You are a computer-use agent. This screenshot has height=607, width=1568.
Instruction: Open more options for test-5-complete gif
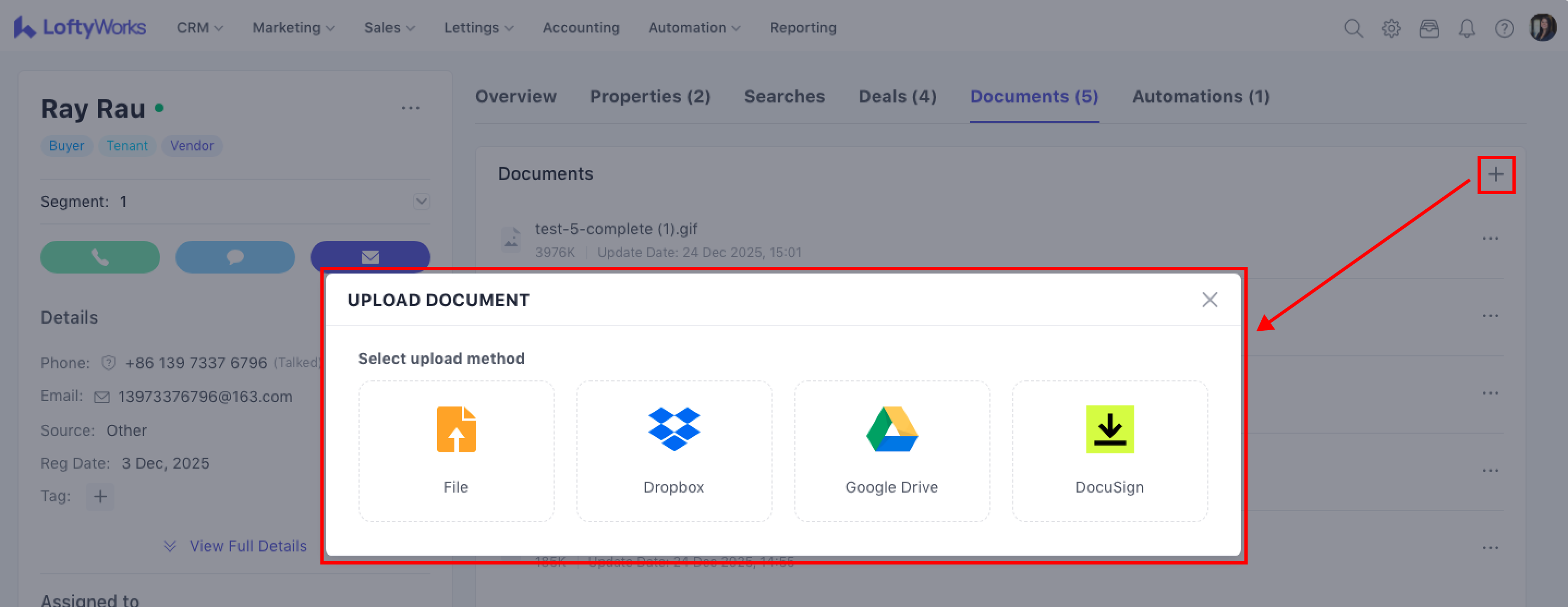pyautogui.click(x=1490, y=238)
